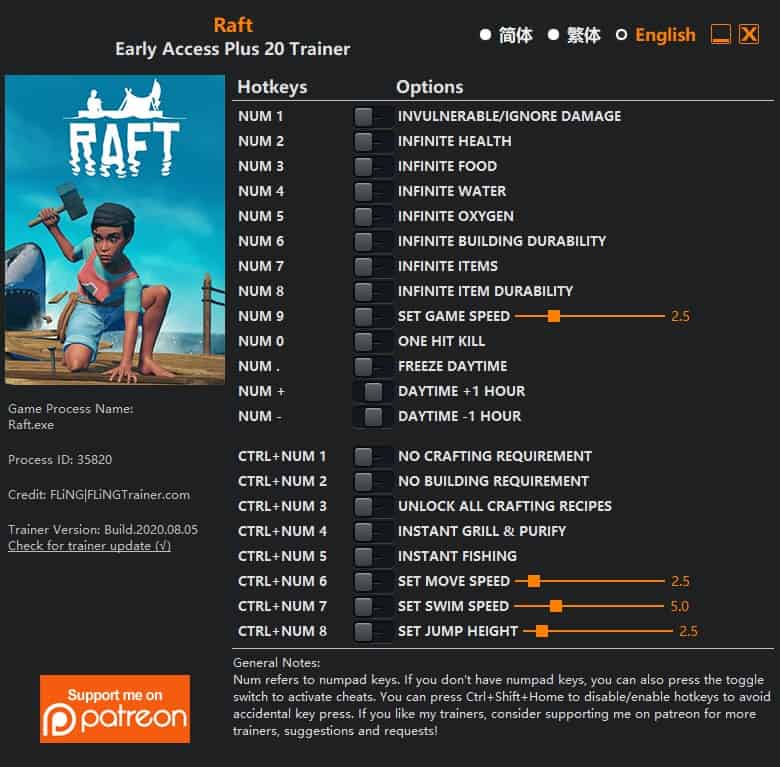
Task: Close the trainer with X icon
Action: coord(749,35)
